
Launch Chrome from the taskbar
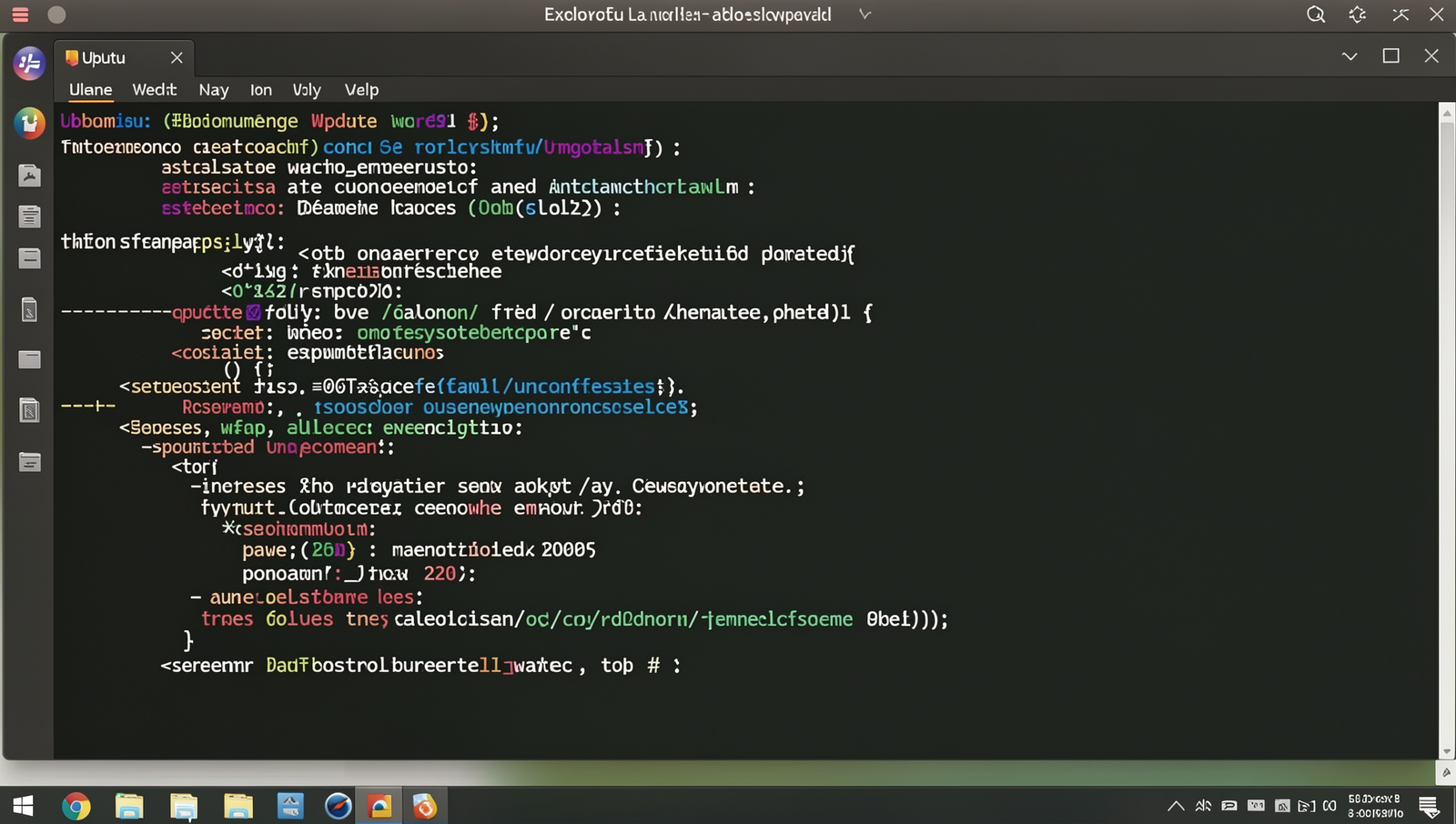[76, 806]
